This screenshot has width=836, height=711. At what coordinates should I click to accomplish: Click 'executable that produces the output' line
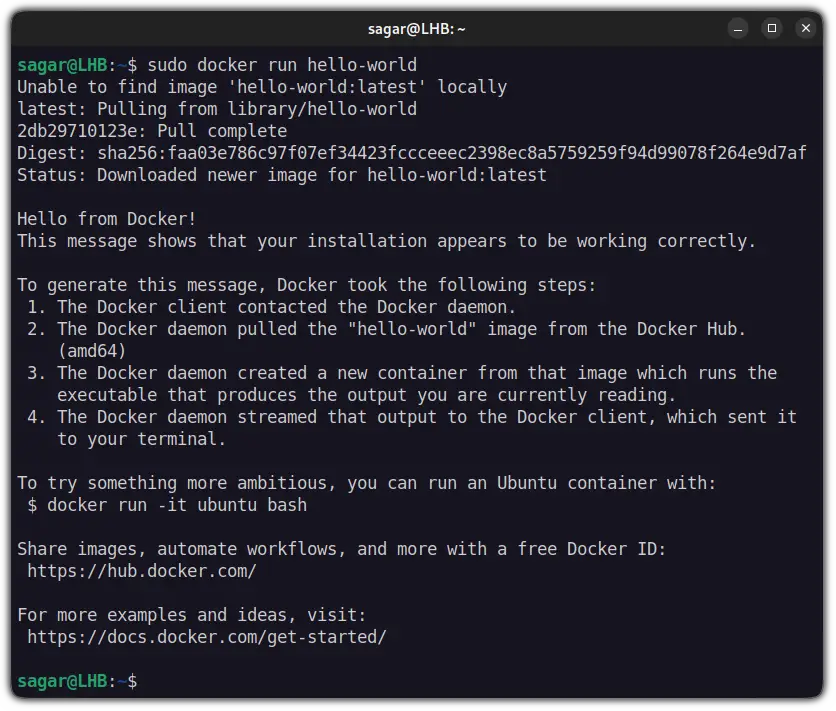(367, 395)
